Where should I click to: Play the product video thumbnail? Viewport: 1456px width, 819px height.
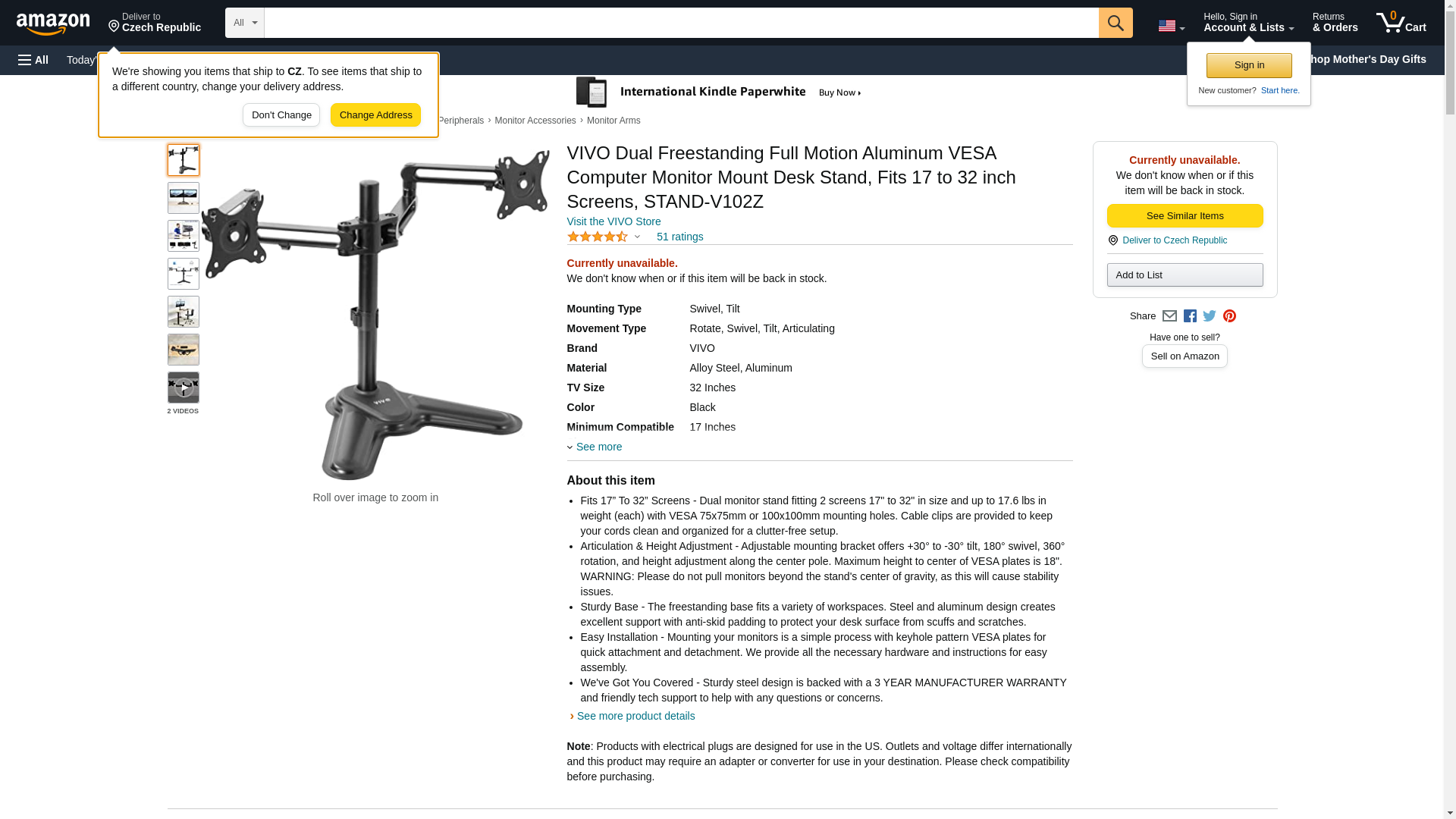184,388
